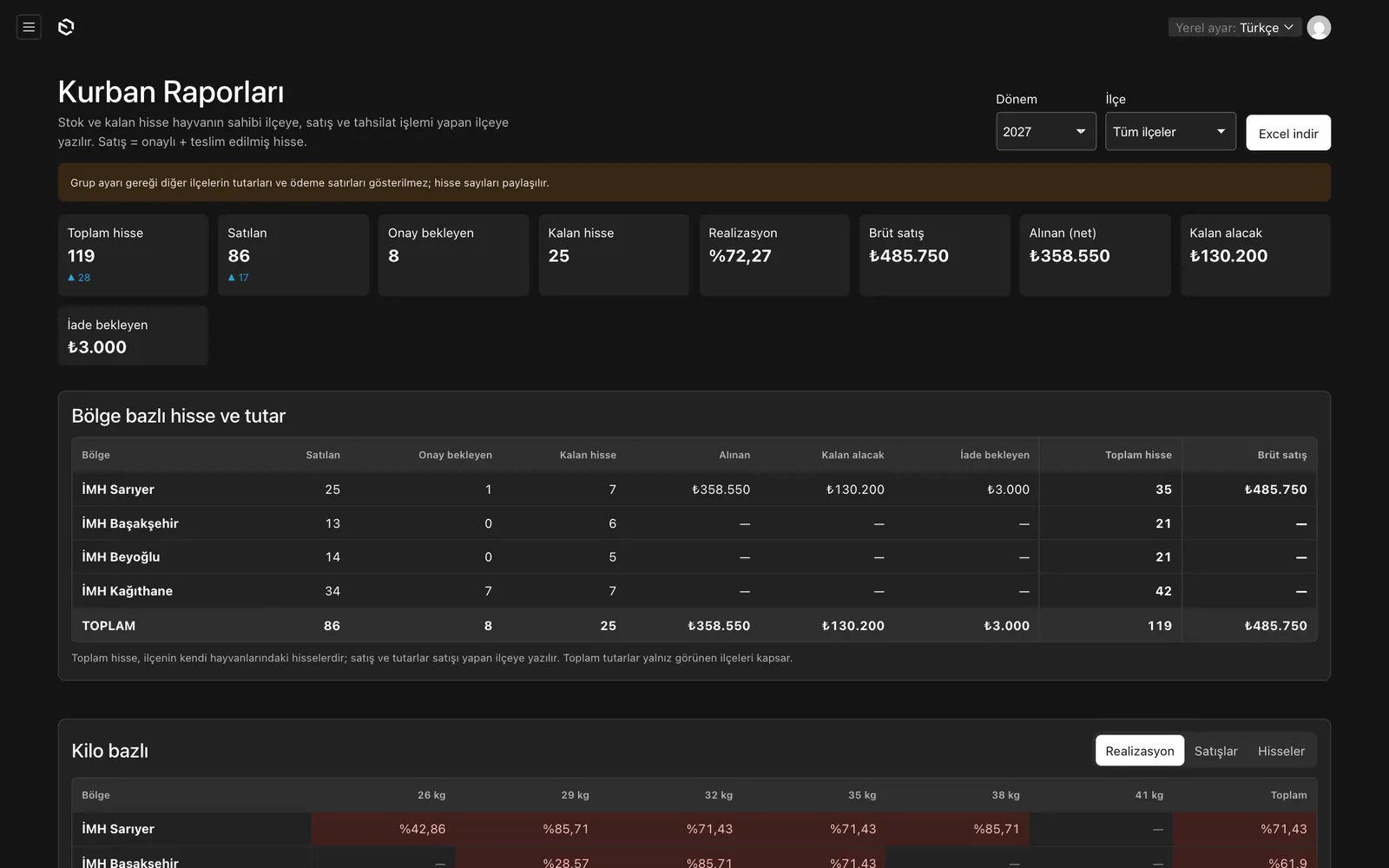Click the Excel indir button
Screen dimensions: 1389x868
(x=1288, y=133)
